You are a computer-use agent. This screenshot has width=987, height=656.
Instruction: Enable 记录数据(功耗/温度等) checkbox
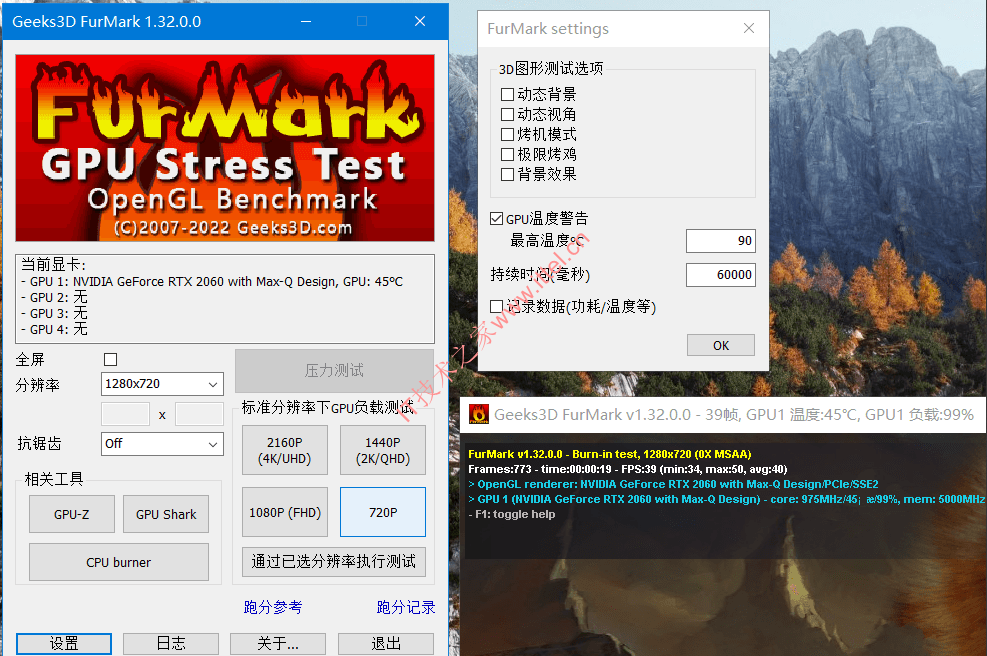pyautogui.click(x=497, y=307)
